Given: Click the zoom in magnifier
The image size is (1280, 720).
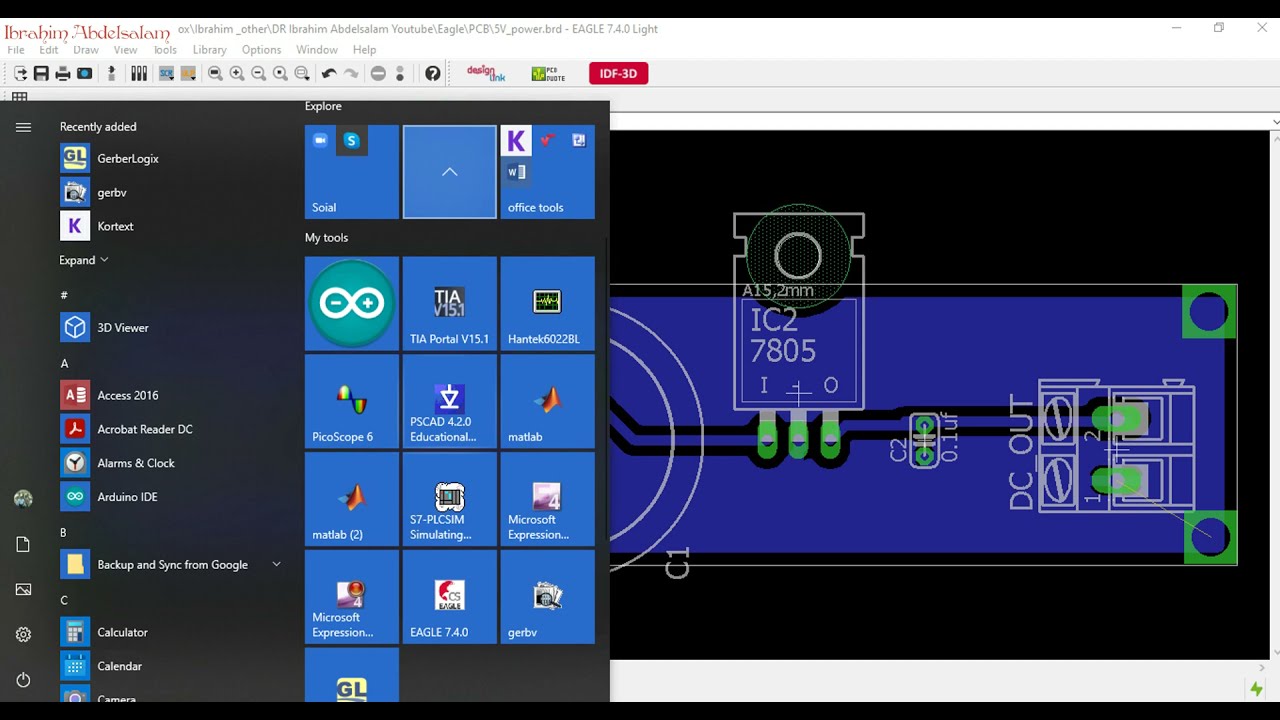Looking at the screenshot, I should tap(237, 73).
